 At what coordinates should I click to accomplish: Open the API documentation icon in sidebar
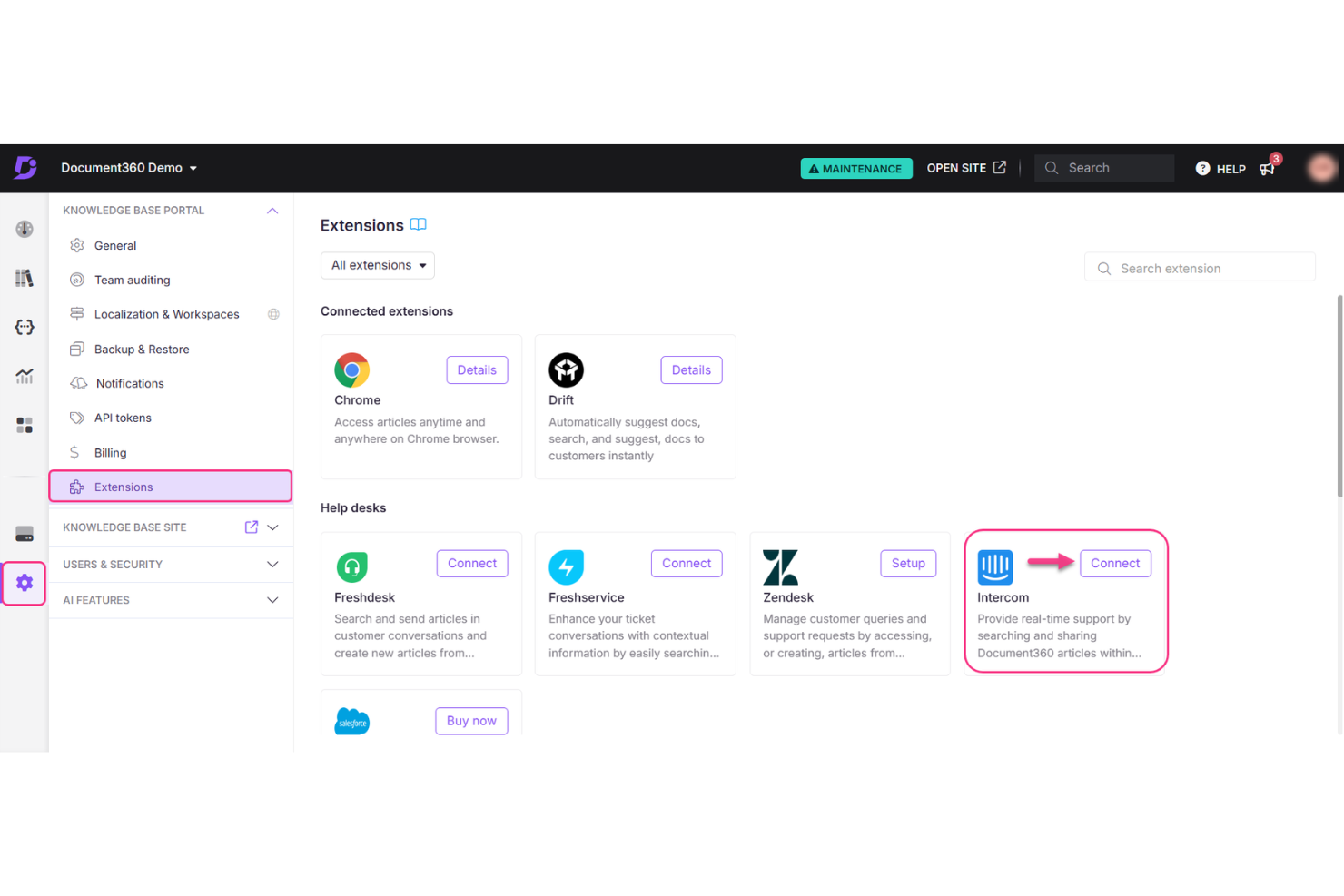25,327
